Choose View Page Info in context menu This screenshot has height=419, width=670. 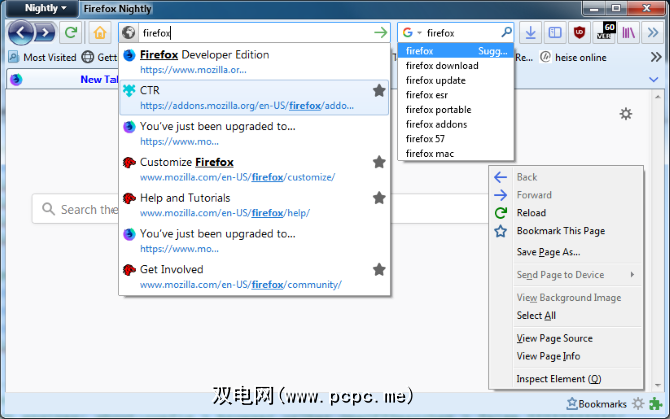tap(566, 356)
